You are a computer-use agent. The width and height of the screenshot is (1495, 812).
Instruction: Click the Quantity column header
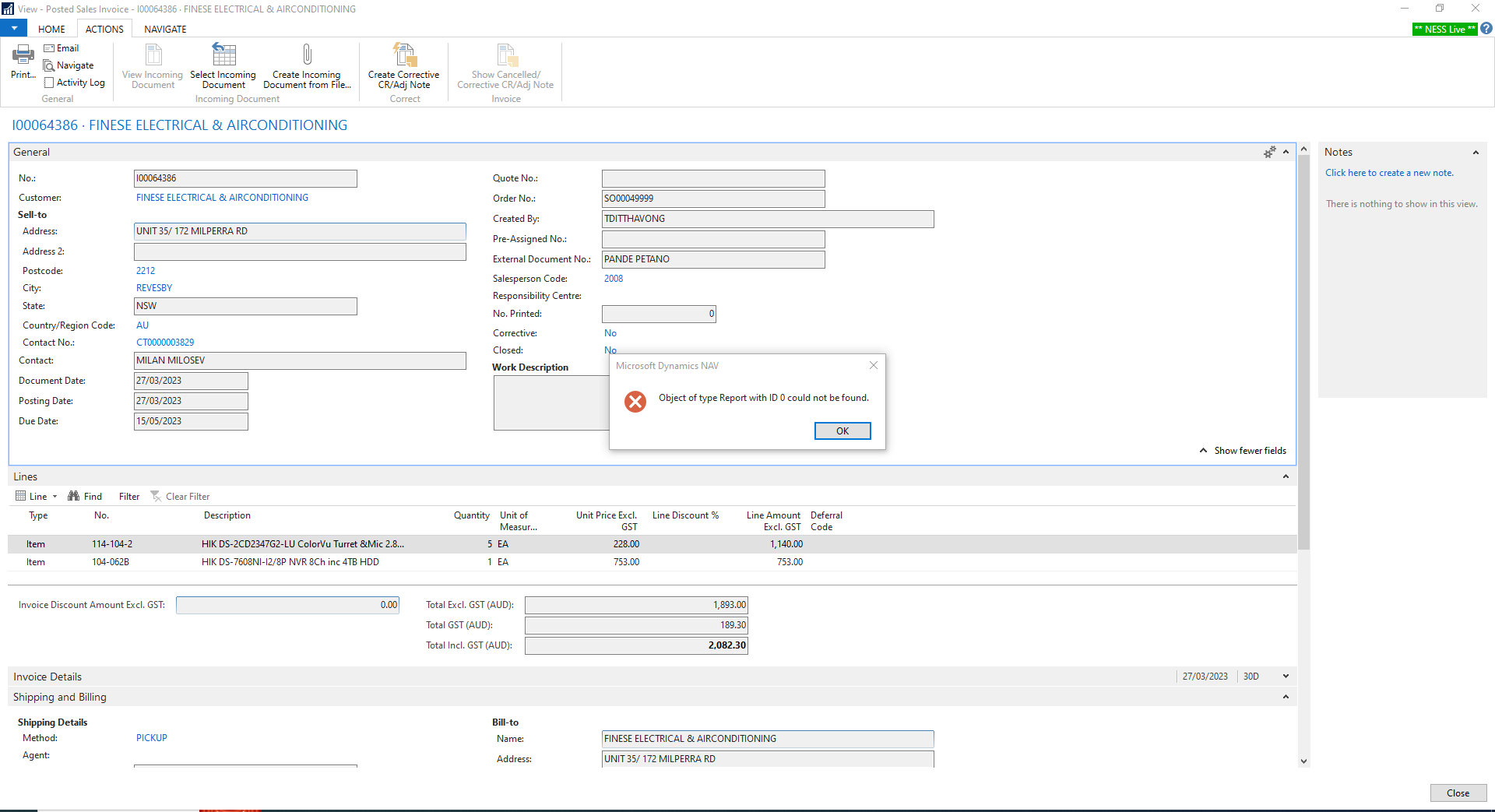coord(472,515)
